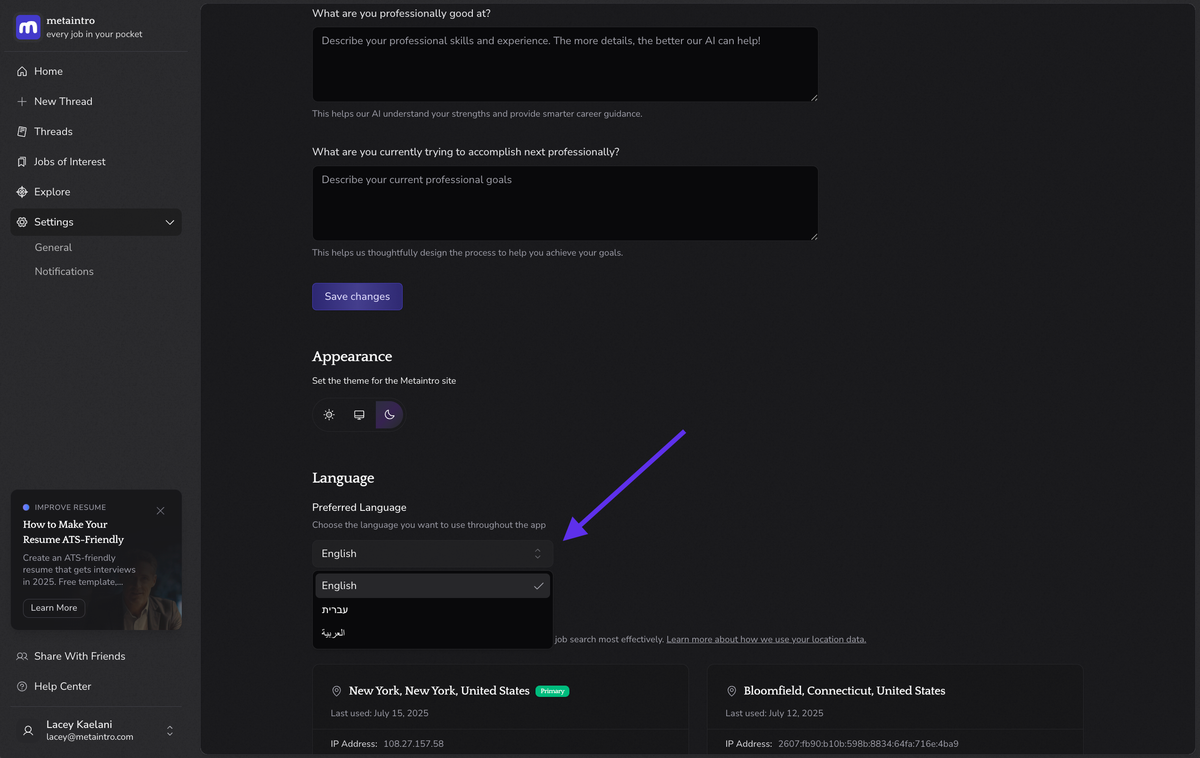Dismiss the resume tip card
This screenshot has height=758, width=1200.
pos(160,511)
